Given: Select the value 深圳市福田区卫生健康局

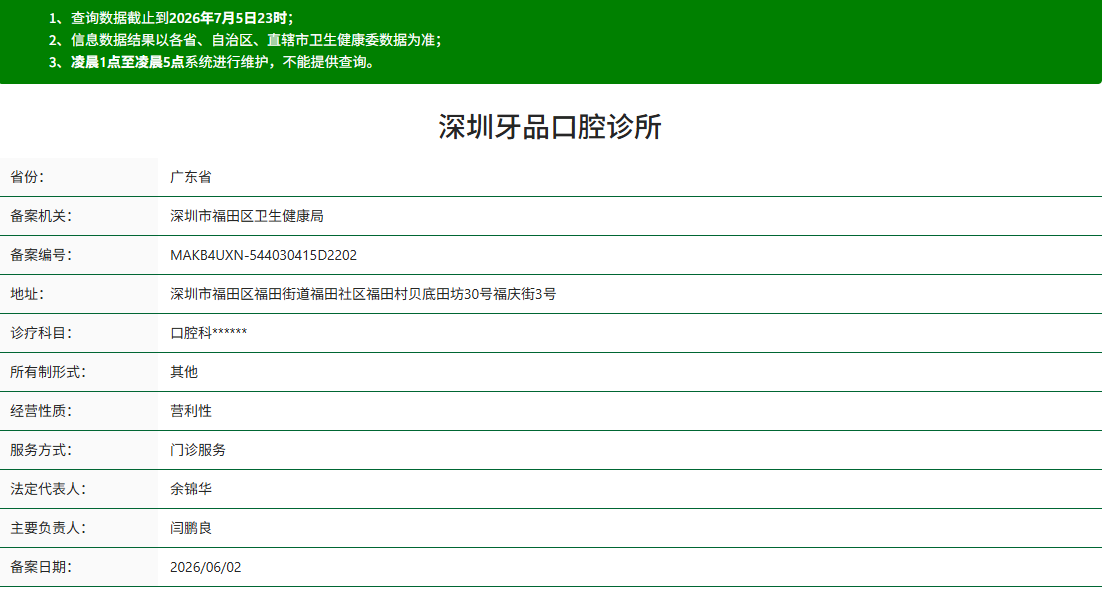Looking at the screenshot, I should pos(247,216).
